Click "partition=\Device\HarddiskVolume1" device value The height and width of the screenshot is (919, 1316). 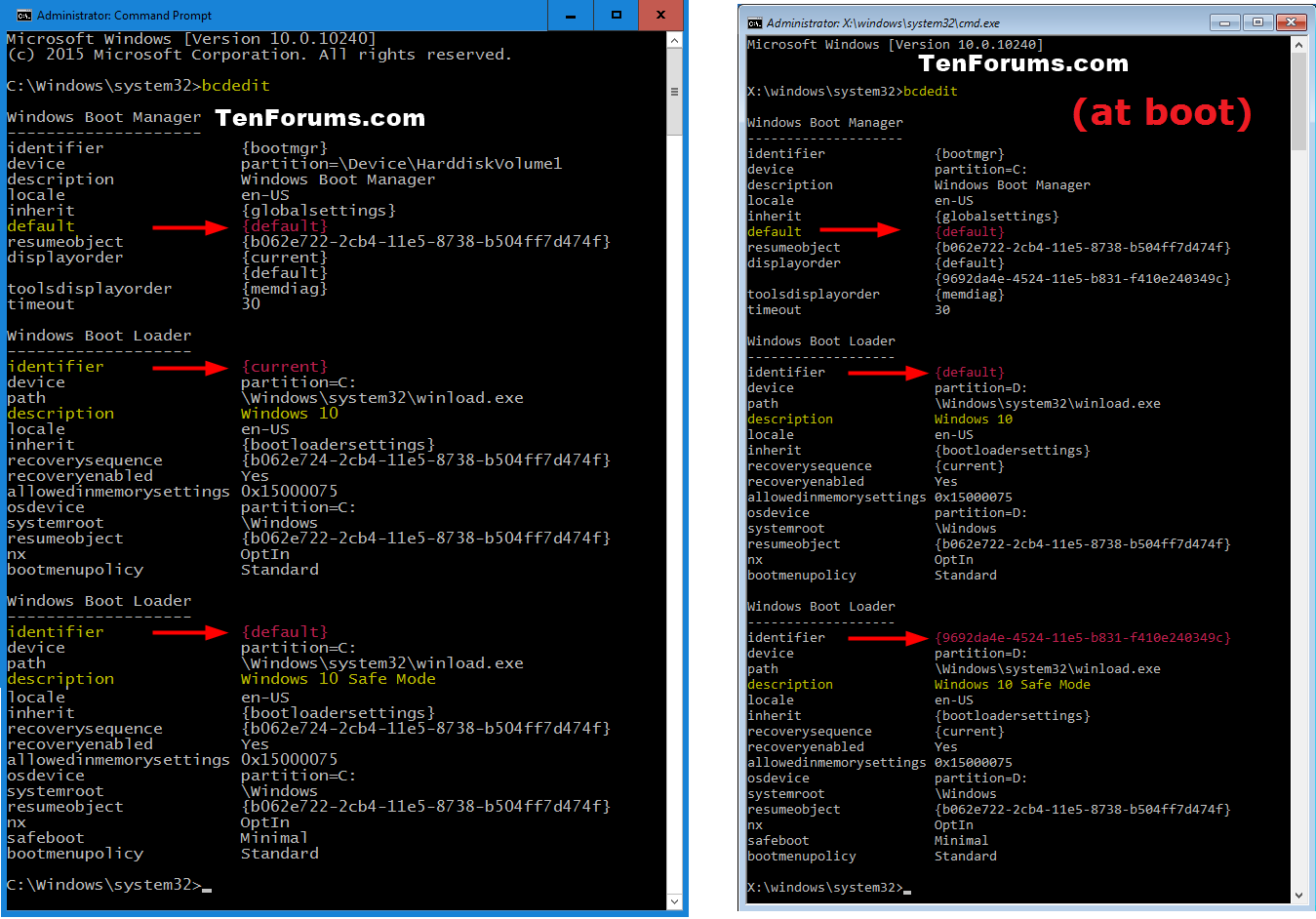(x=401, y=164)
